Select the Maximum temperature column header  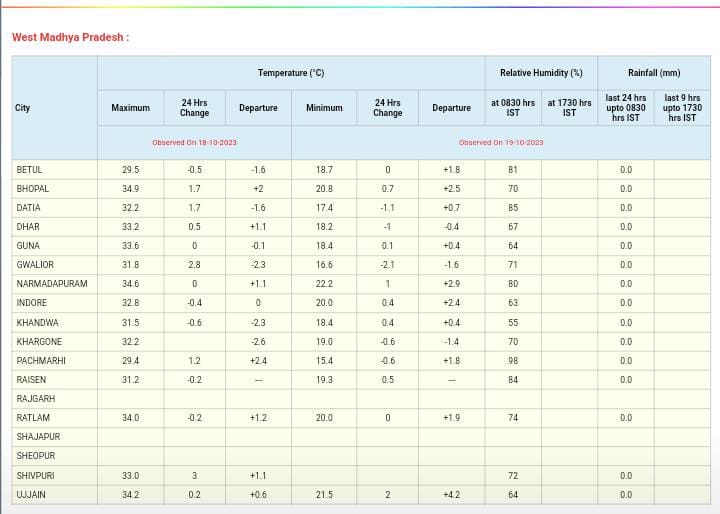pyautogui.click(x=130, y=108)
